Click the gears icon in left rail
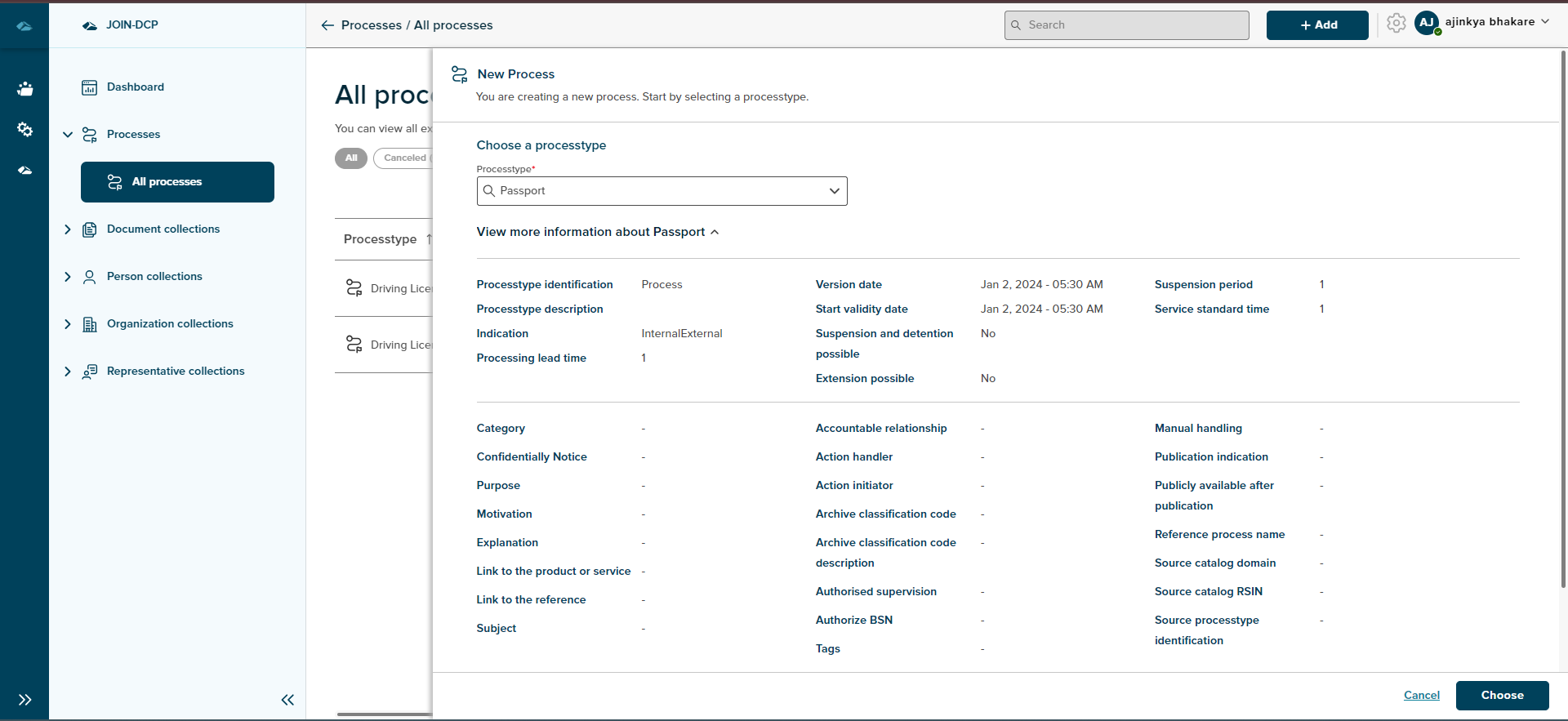 25,130
